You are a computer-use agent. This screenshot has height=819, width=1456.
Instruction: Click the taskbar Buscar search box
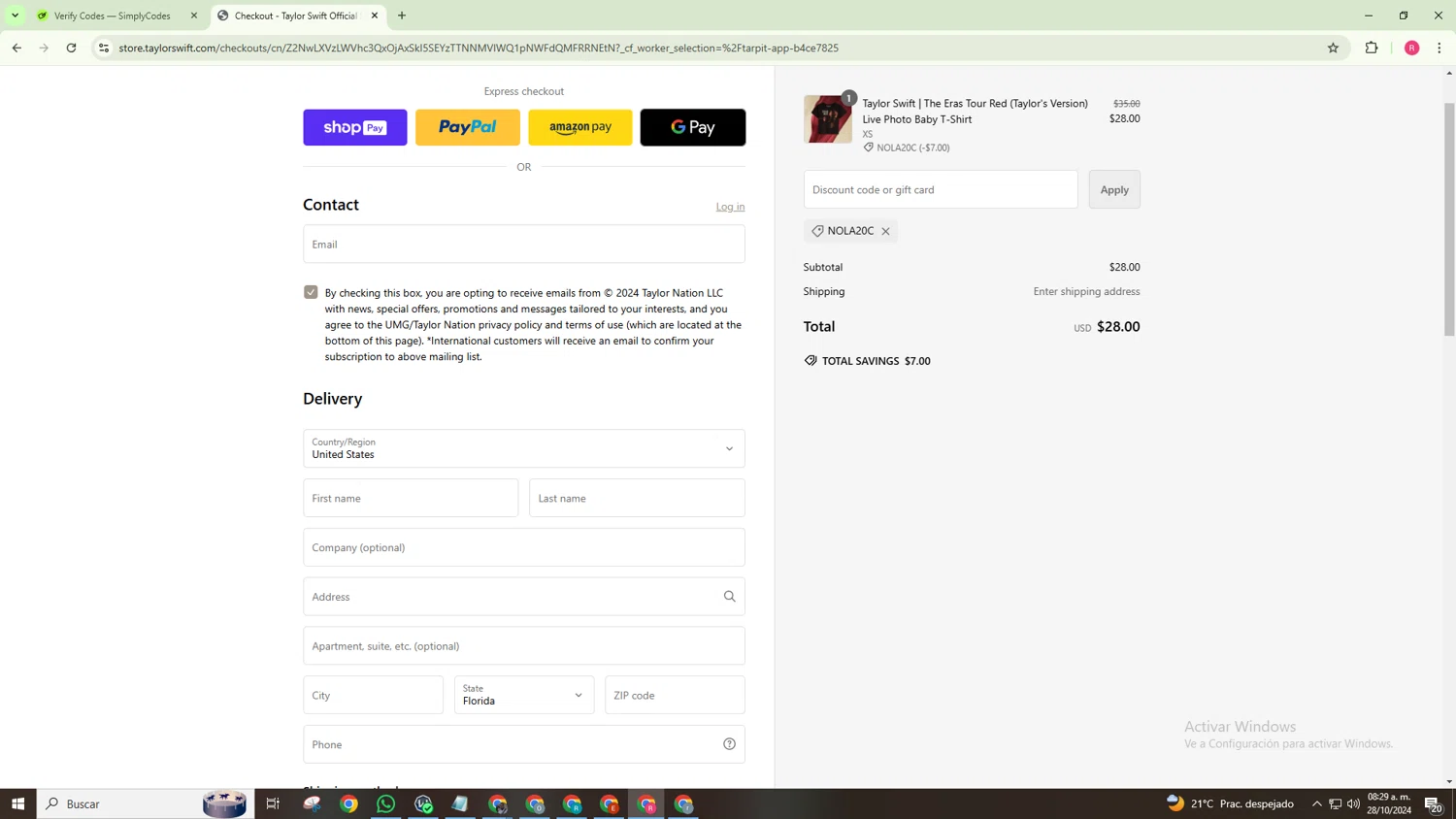146,803
